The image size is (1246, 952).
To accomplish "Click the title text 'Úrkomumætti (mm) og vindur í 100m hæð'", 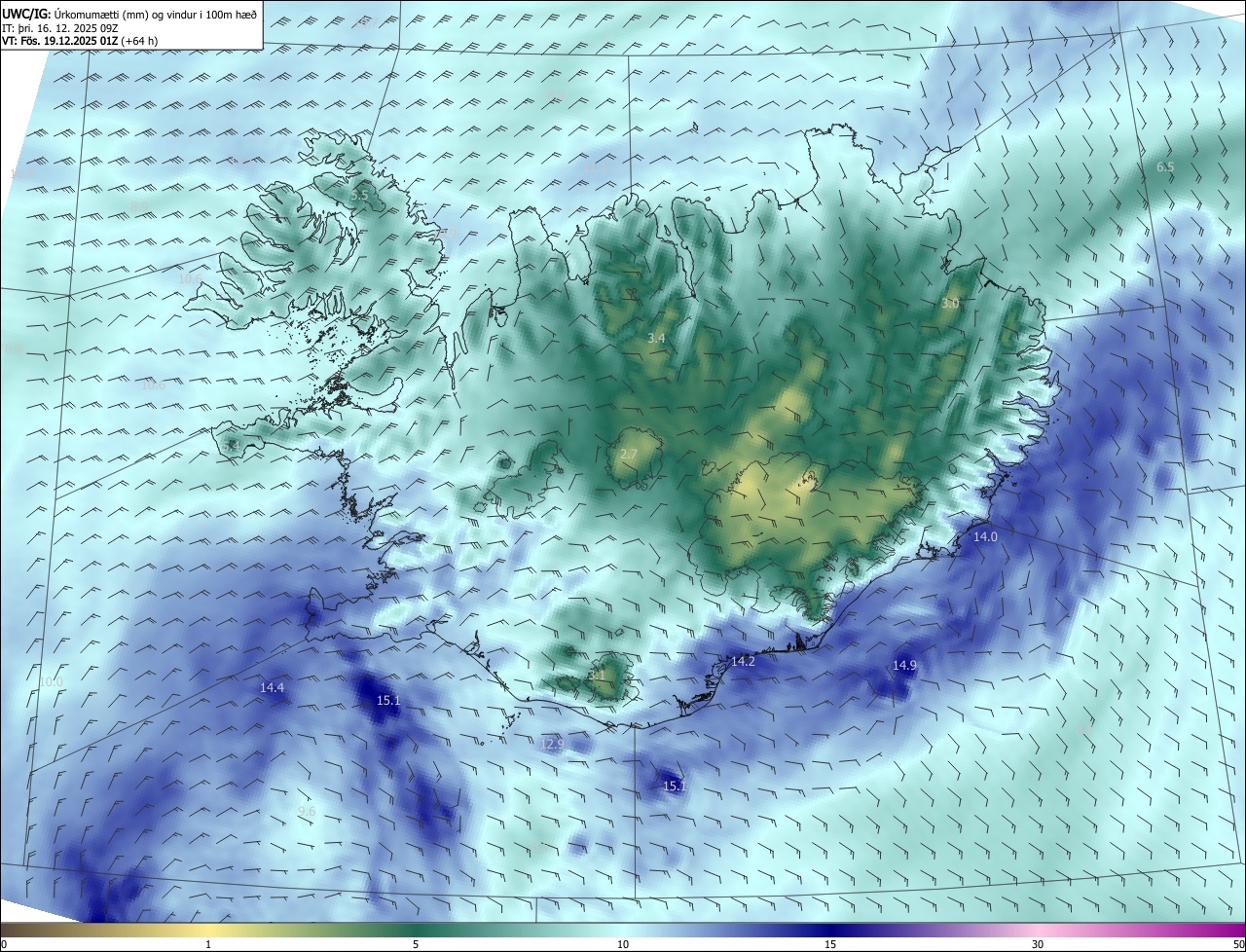I will point(156,15).
